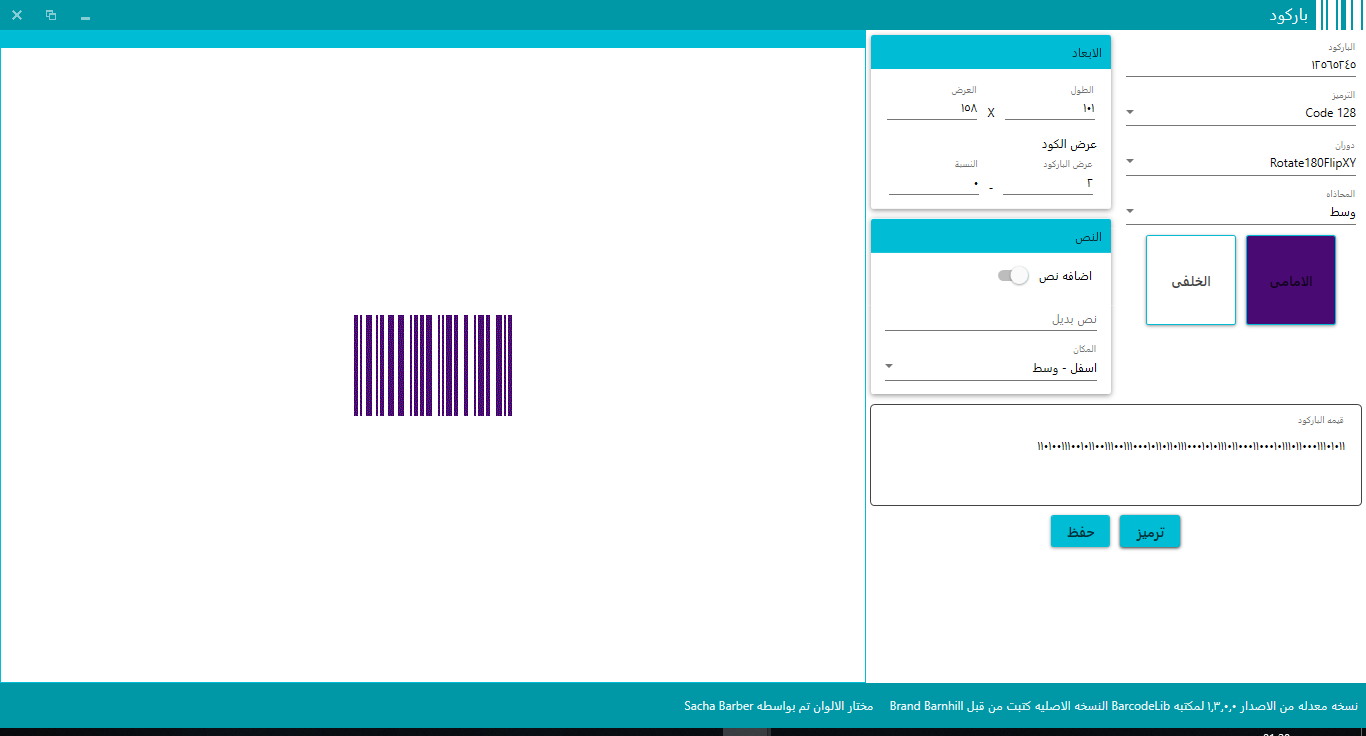Minimize the barcode window

tap(85, 16)
